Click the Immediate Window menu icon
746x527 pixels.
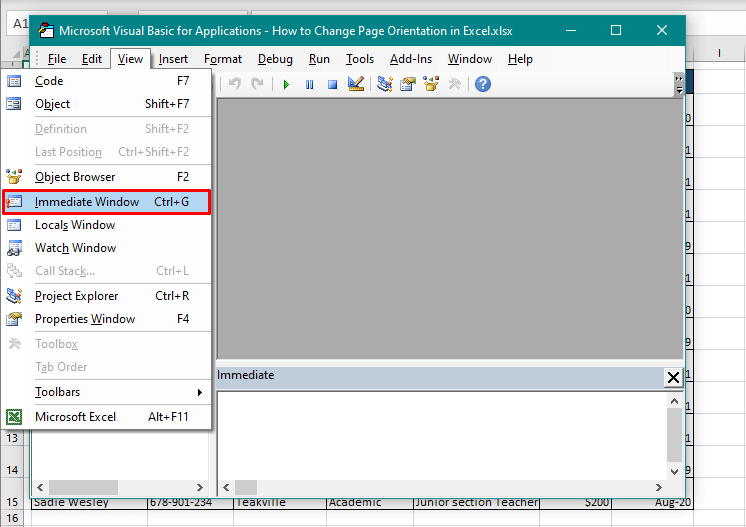click(14, 202)
